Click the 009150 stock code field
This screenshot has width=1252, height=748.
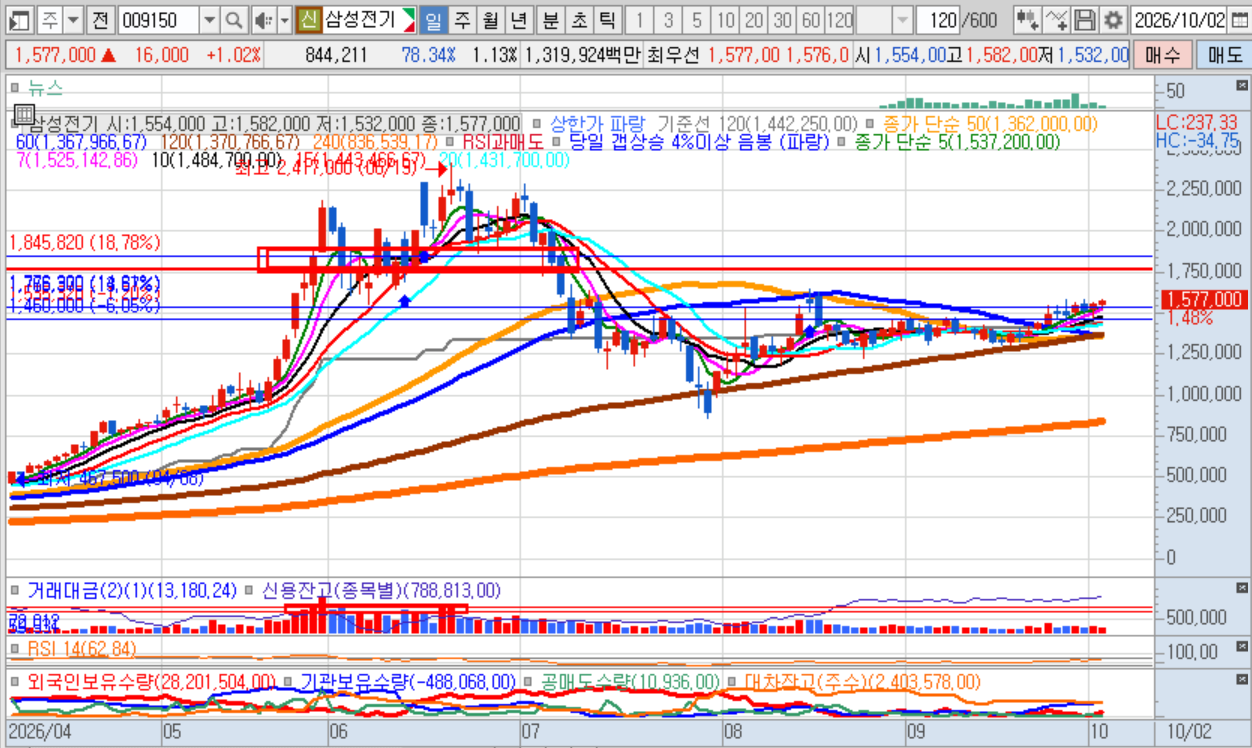[x=158, y=19]
